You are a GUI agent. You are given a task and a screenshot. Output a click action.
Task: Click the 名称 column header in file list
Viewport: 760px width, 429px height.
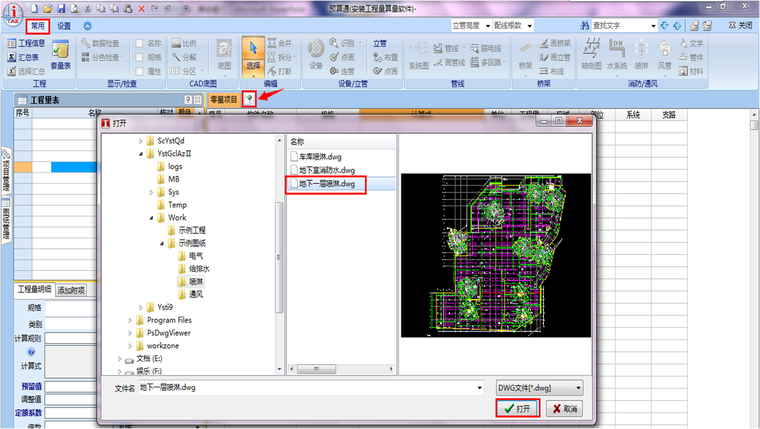[297, 142]
